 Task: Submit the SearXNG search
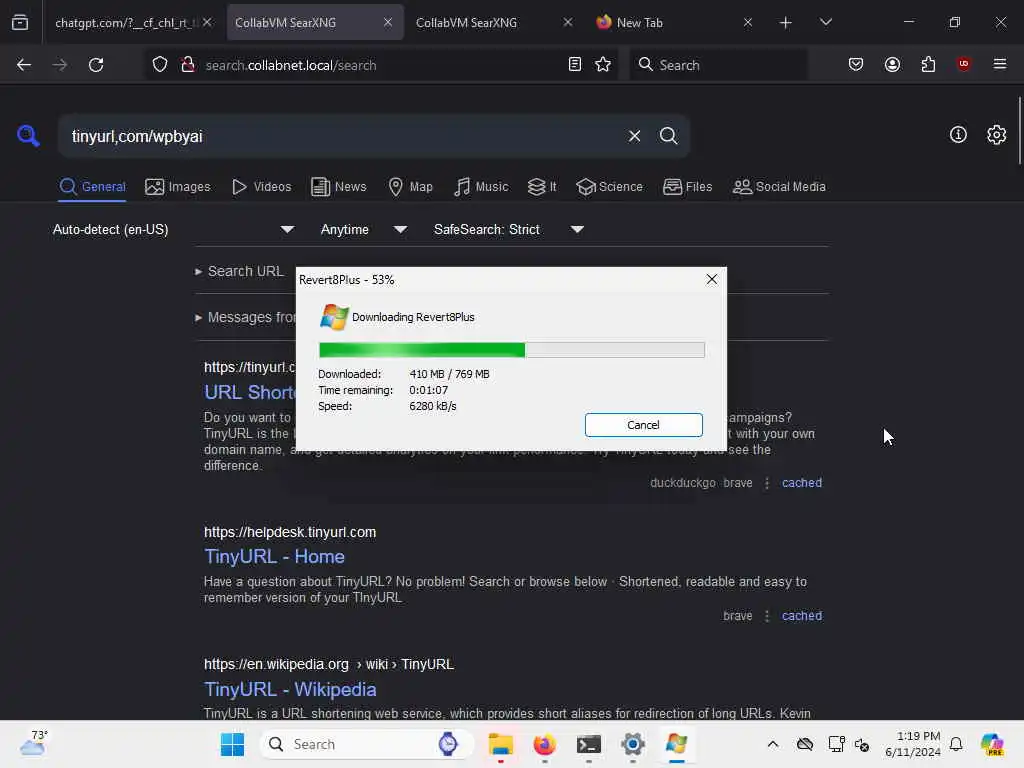coord(668,136)
